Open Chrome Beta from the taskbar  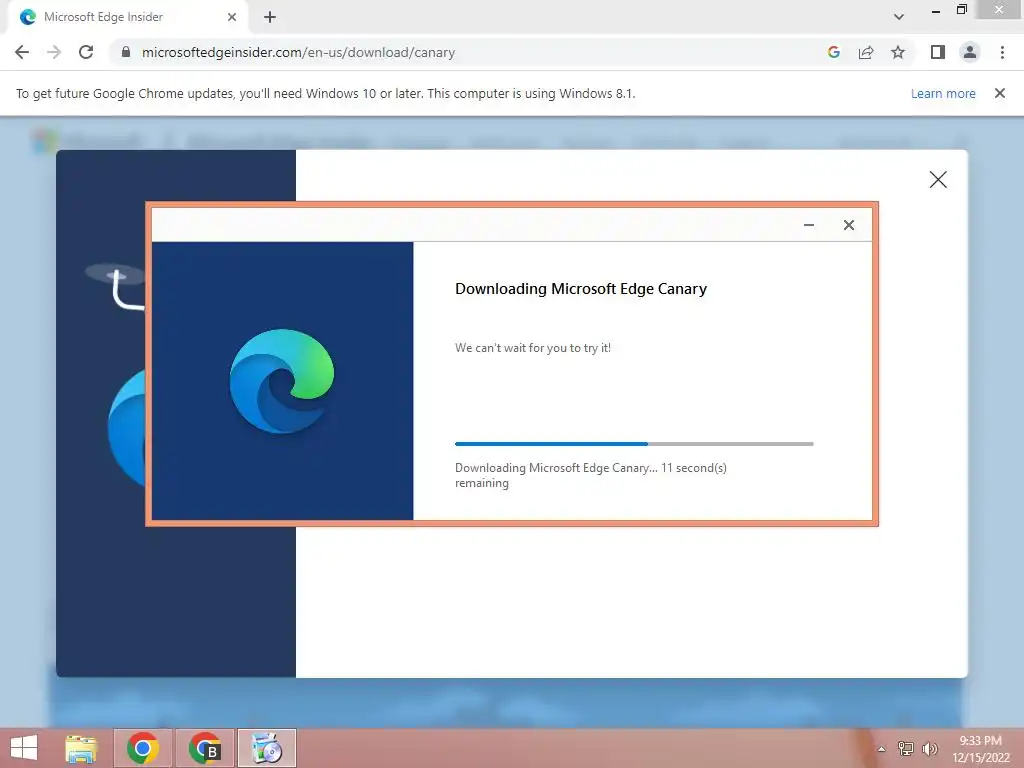pos(205,748)
